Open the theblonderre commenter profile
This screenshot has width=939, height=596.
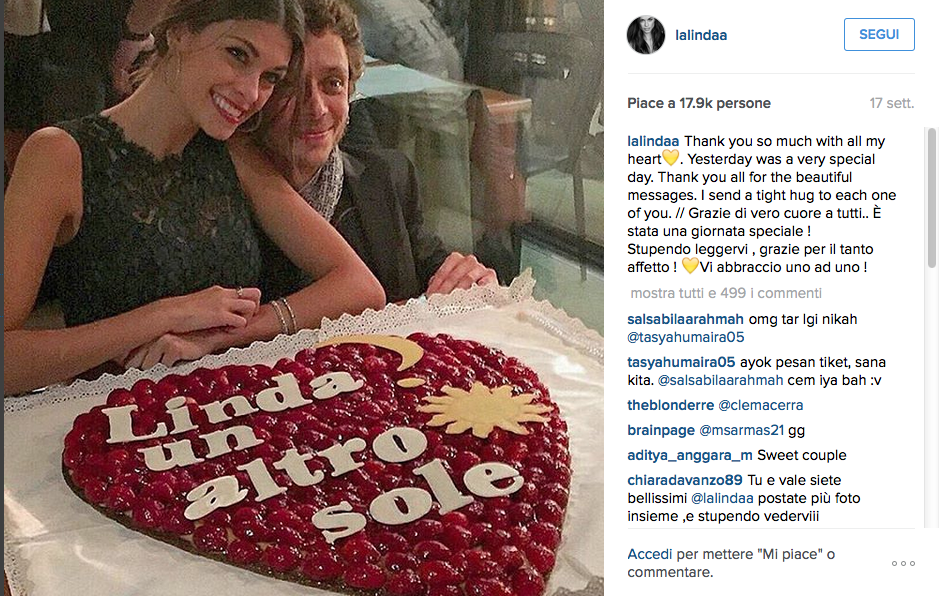(x=670, y=405)
